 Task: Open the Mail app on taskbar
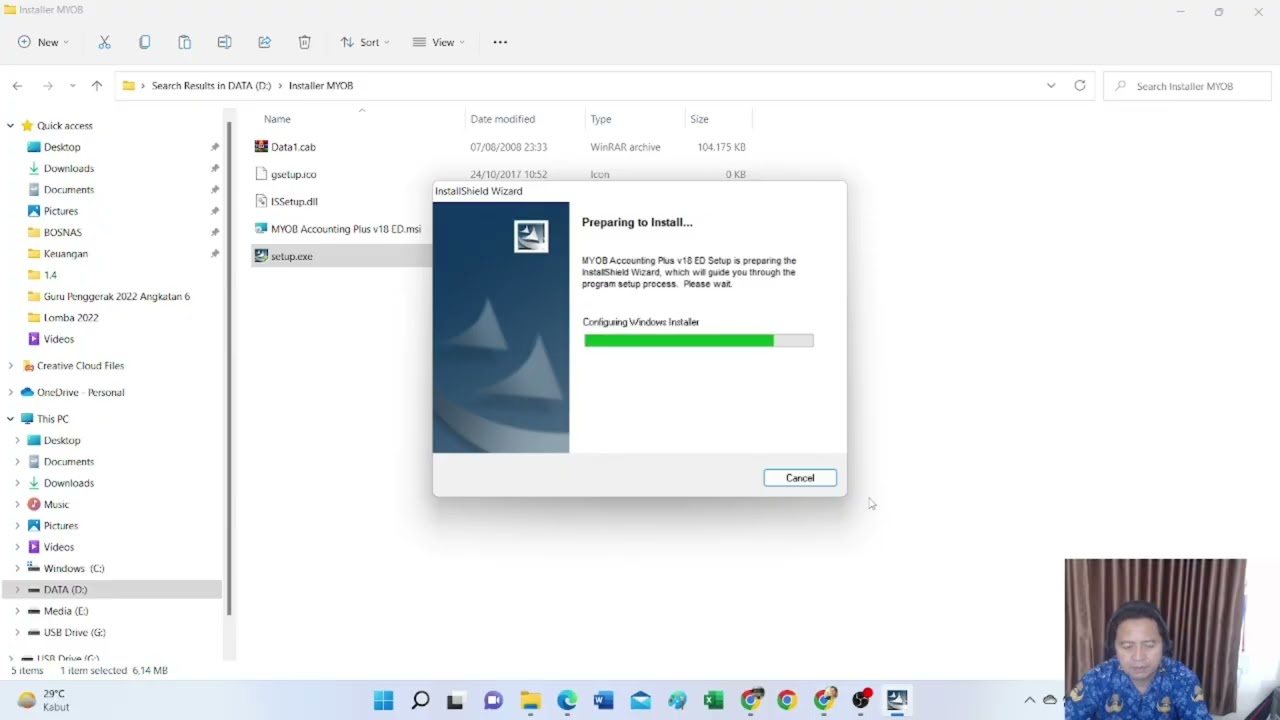pos(640,700)
